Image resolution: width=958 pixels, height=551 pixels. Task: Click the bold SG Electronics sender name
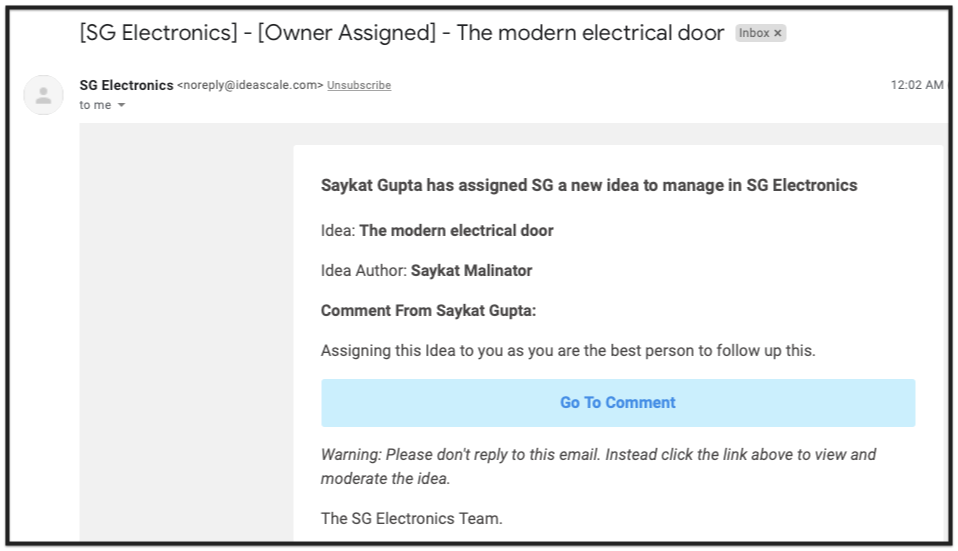pyautogui.click(x=126, y=86)
